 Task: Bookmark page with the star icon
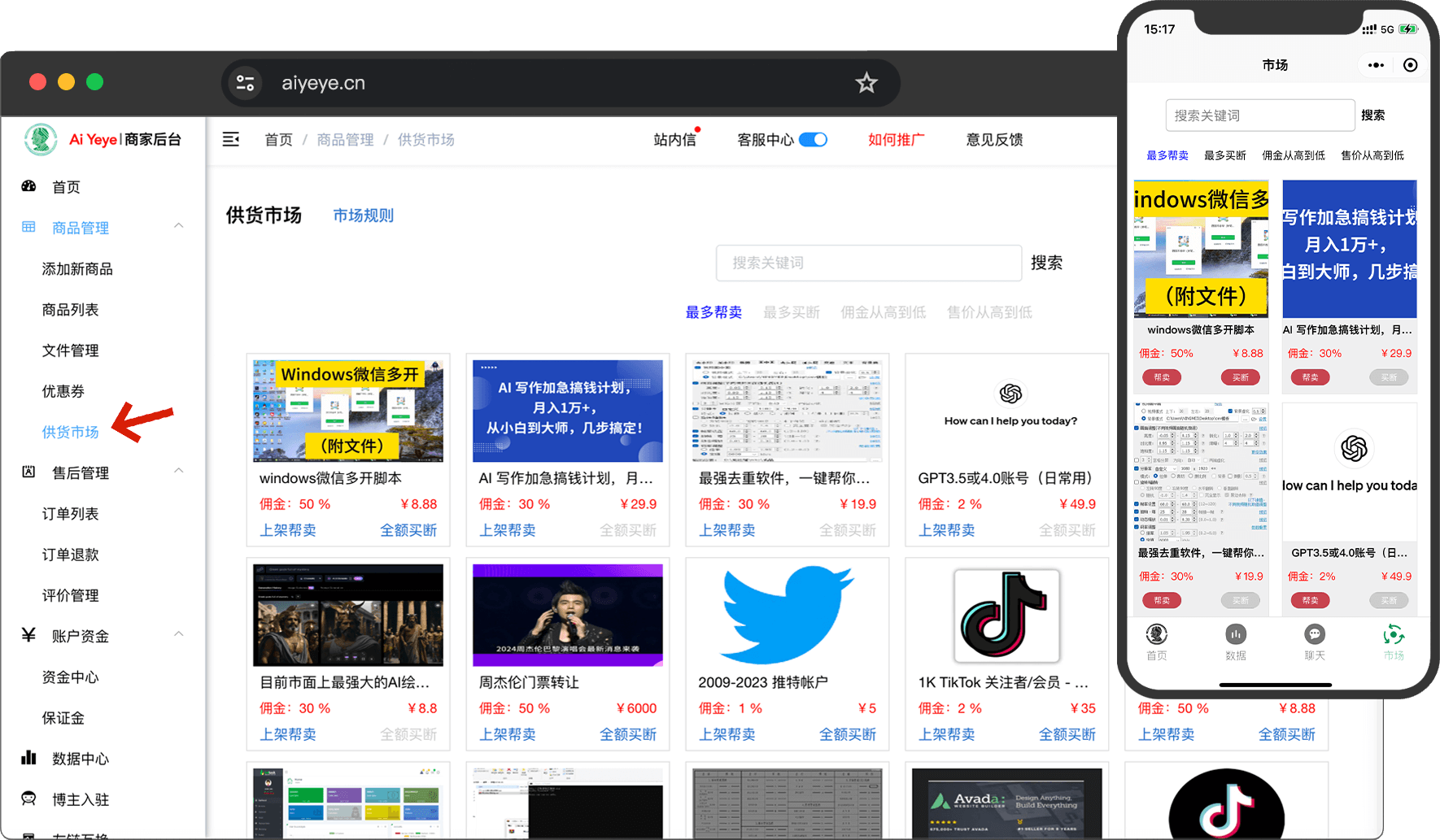tap(866, 83)
